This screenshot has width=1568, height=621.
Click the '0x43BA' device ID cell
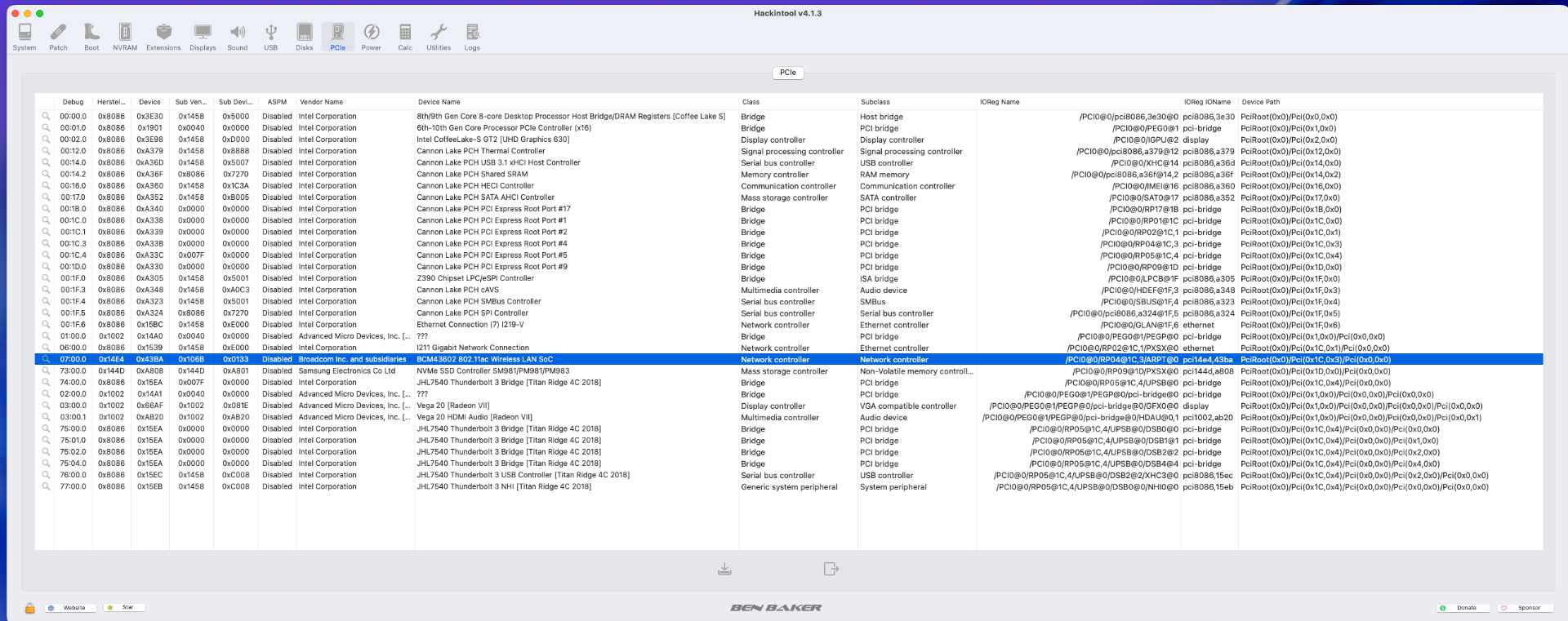(x=149, y=359)
